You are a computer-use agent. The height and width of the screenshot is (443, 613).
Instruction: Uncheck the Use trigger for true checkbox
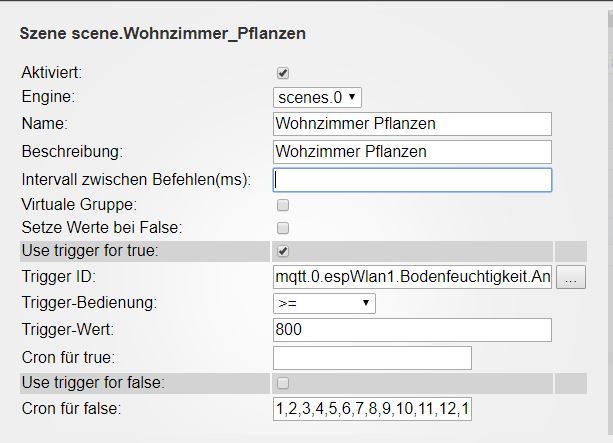point(282,250)
